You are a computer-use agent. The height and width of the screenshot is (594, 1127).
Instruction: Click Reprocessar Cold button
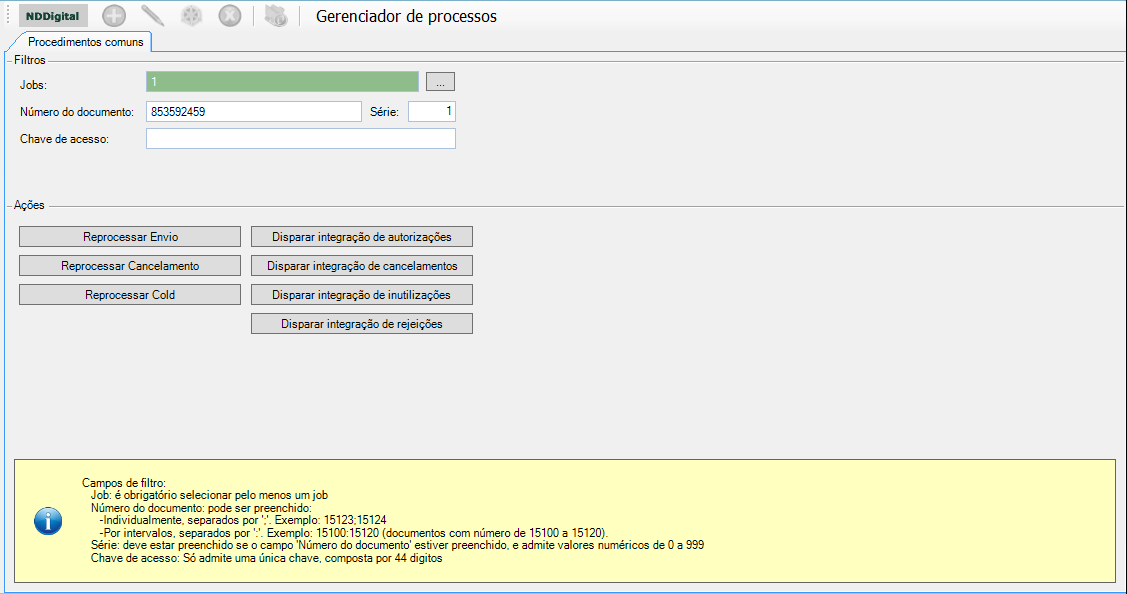point(130,295)
